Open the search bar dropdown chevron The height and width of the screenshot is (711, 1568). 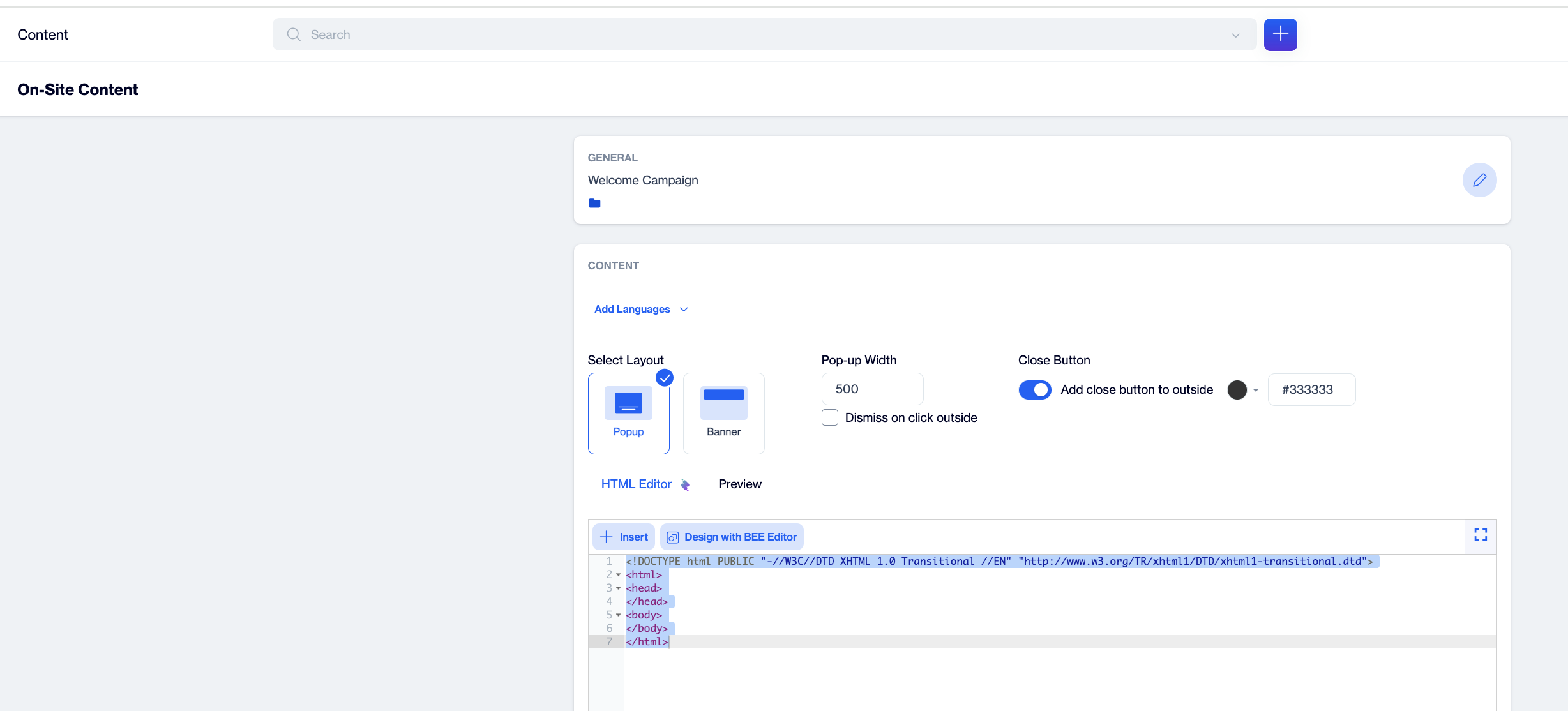coord(1235,35)
